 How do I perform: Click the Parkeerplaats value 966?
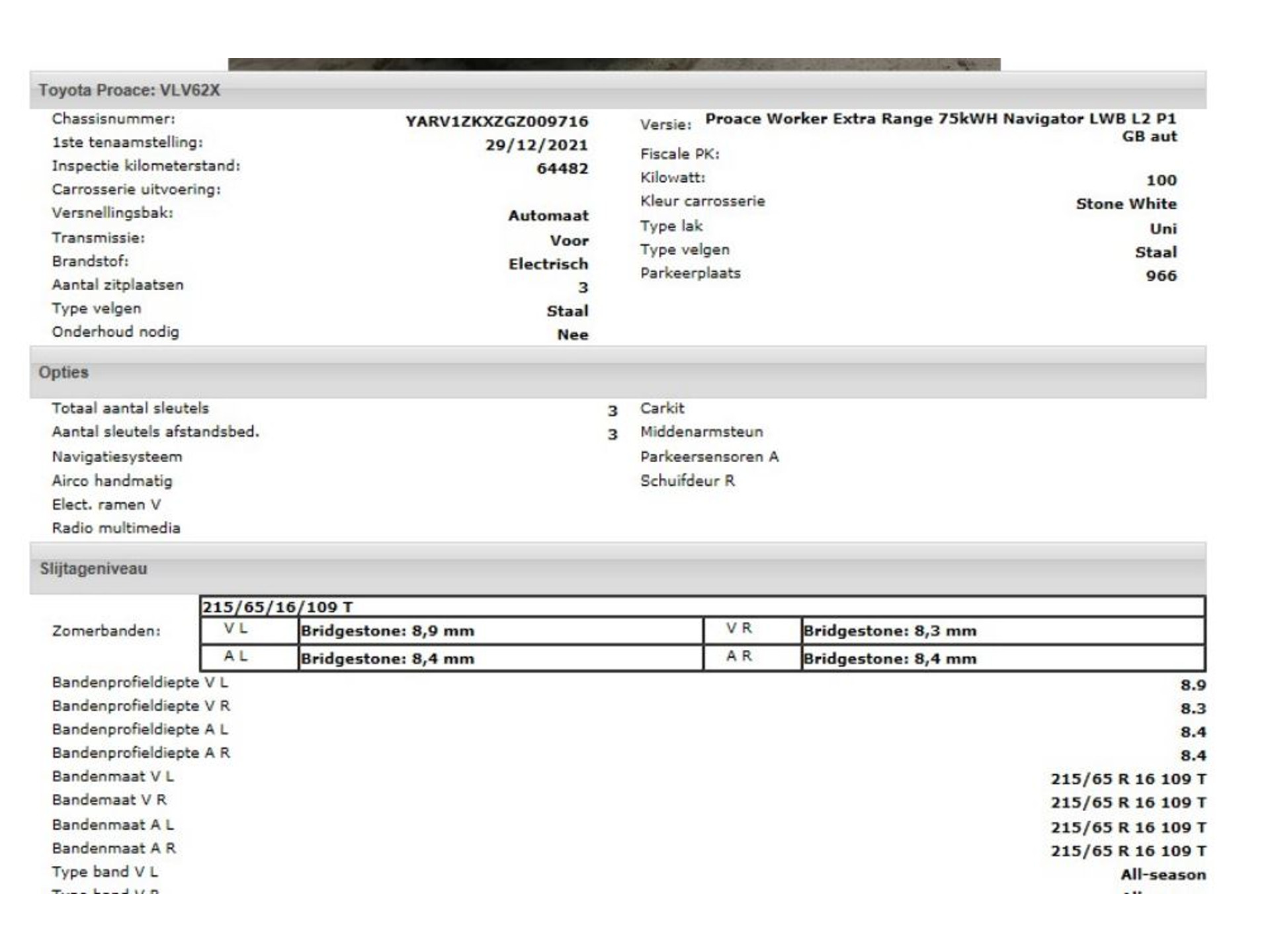coord(1162,276)
